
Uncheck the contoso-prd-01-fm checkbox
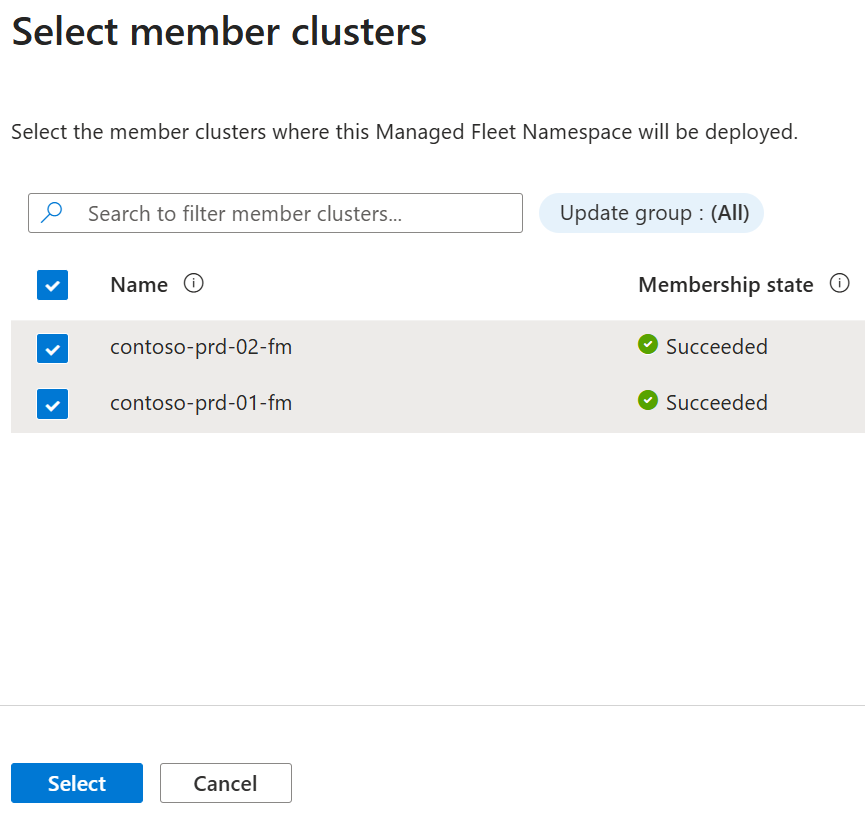click(52, 404)
